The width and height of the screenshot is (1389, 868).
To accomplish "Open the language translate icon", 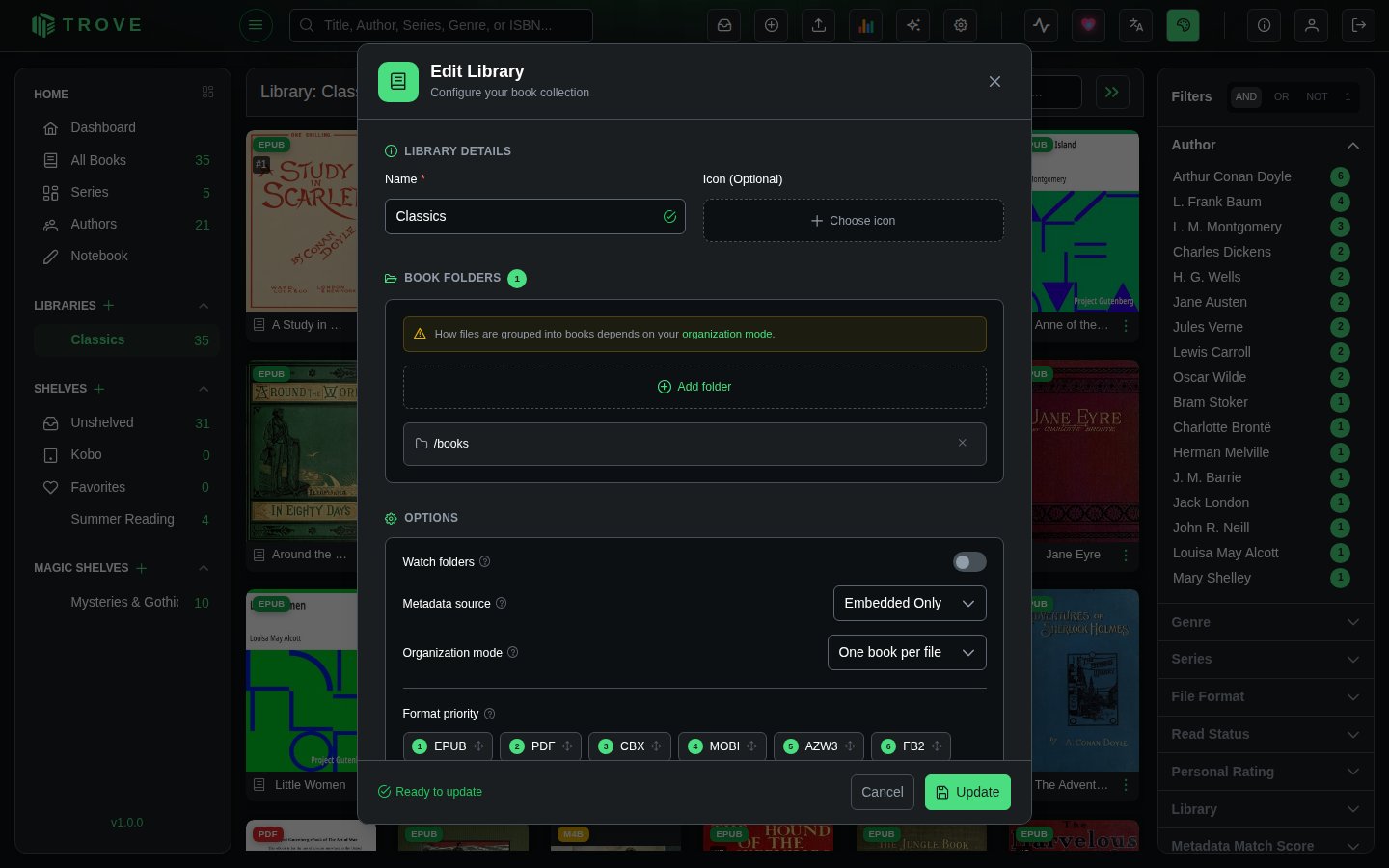I will click(1136, 25).
